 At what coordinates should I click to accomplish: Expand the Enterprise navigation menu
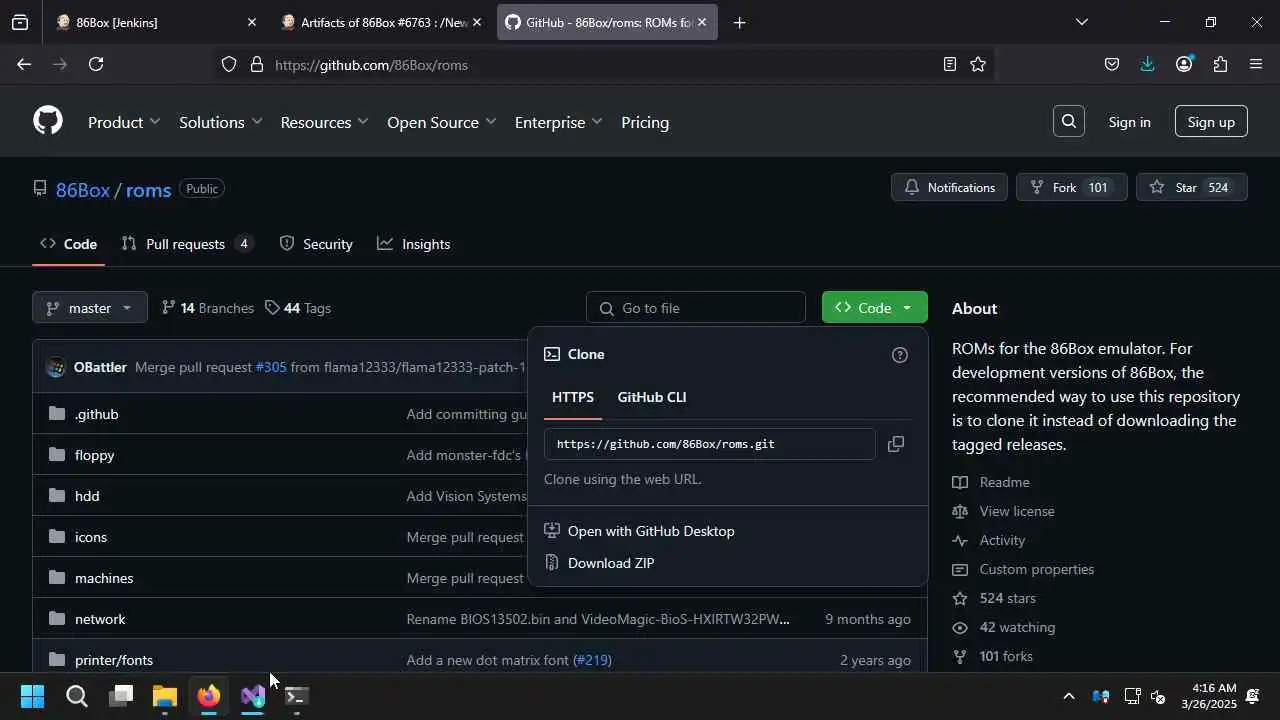(559, 122)
